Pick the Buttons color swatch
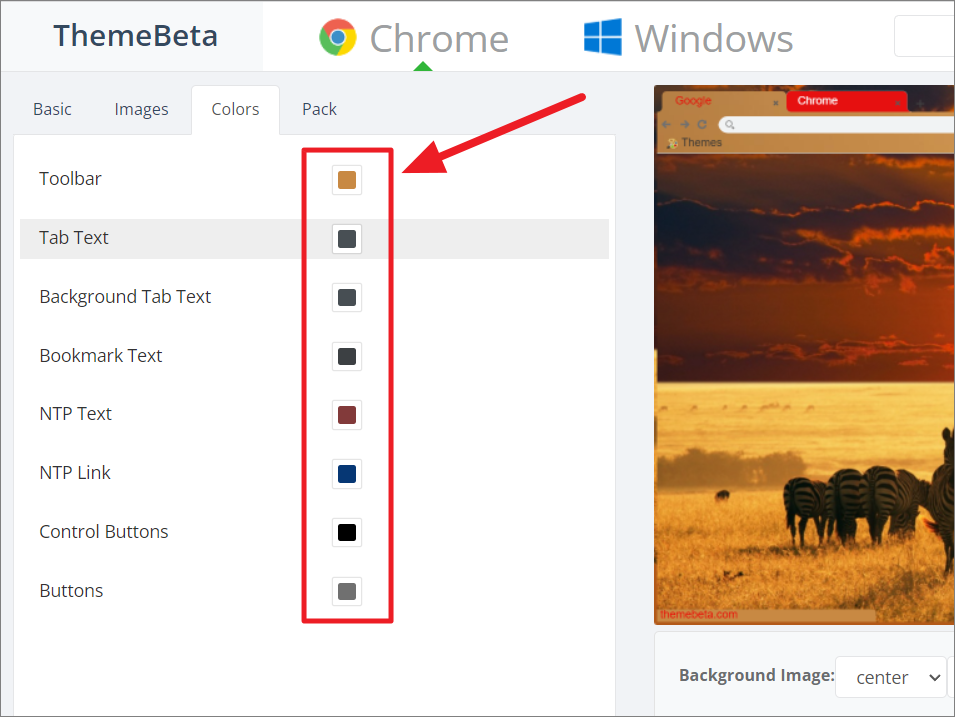The height and width of the screenshot is (717, 955). [347, 592]
